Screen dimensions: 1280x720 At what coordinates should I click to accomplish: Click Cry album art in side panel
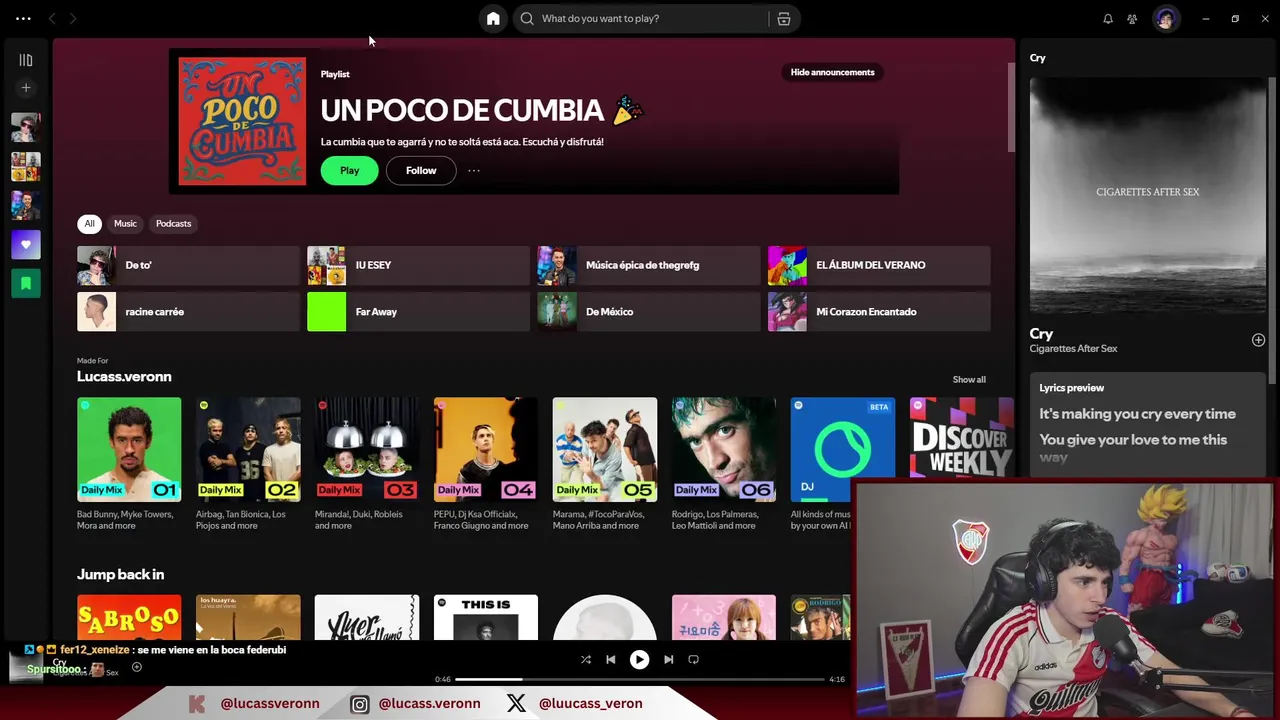pyautogui.click(x=1148, y=196)
